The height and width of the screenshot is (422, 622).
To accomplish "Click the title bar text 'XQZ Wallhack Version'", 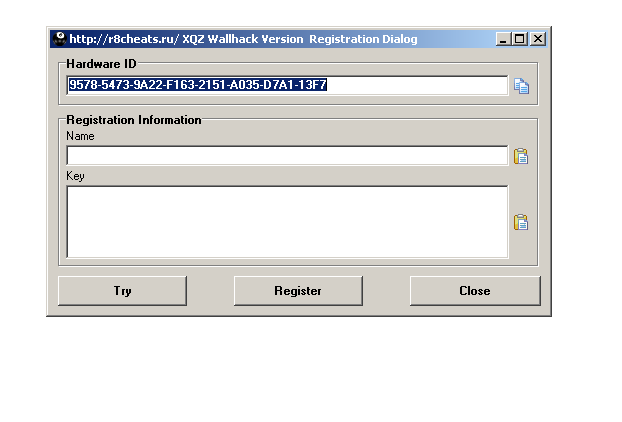I will tap(243, 39).
